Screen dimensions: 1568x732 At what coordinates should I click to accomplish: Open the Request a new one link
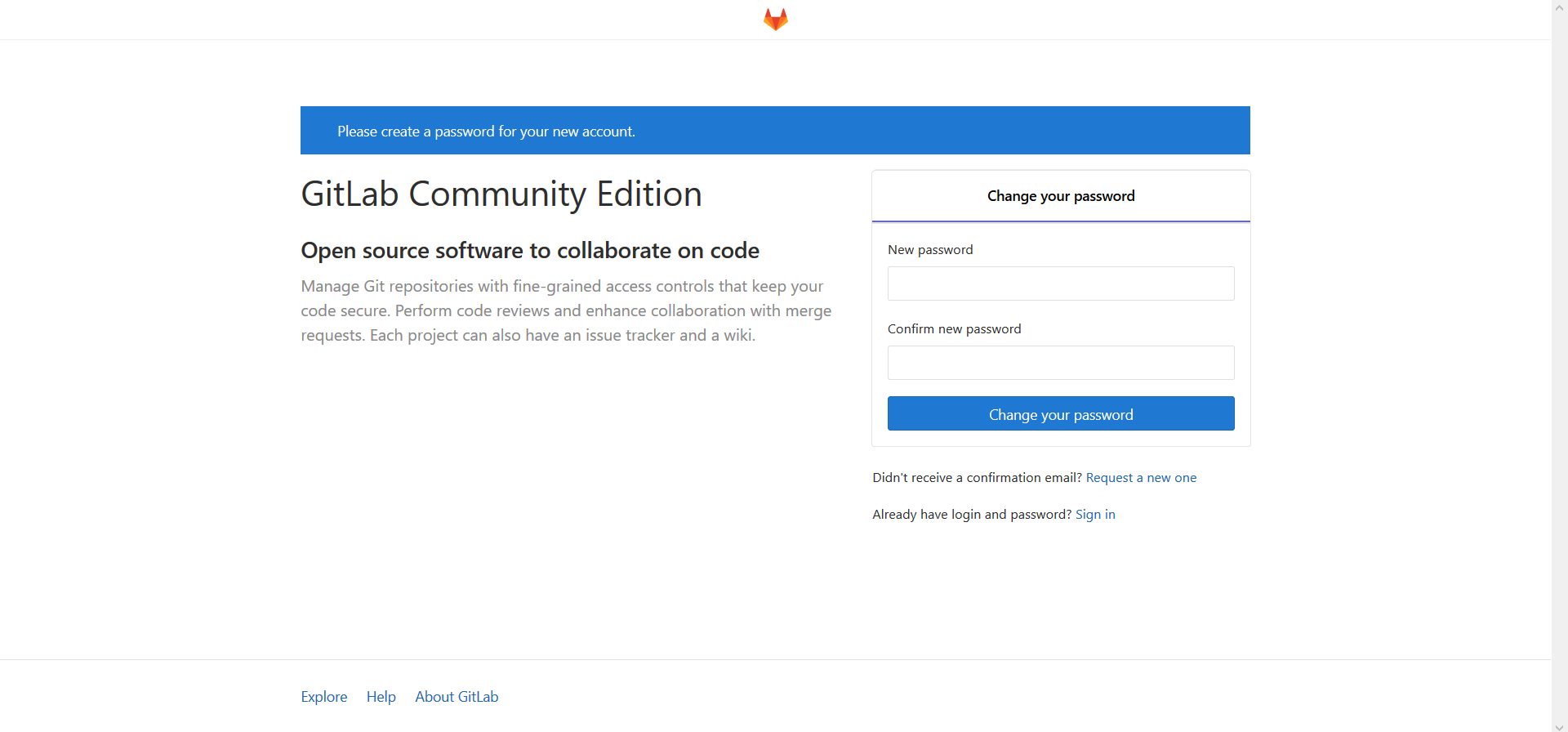pos(1141,478)
